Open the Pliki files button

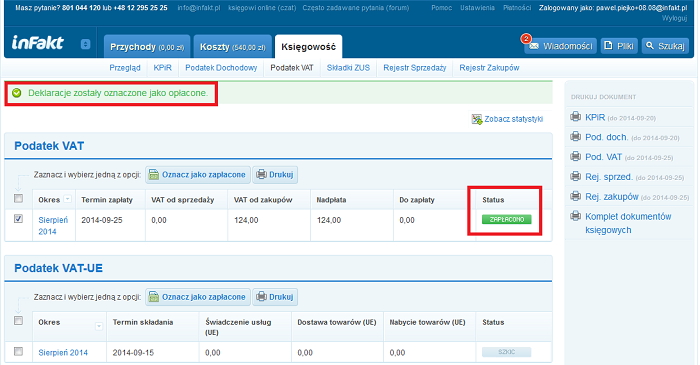pyautogui.click(x=619, y=46)
